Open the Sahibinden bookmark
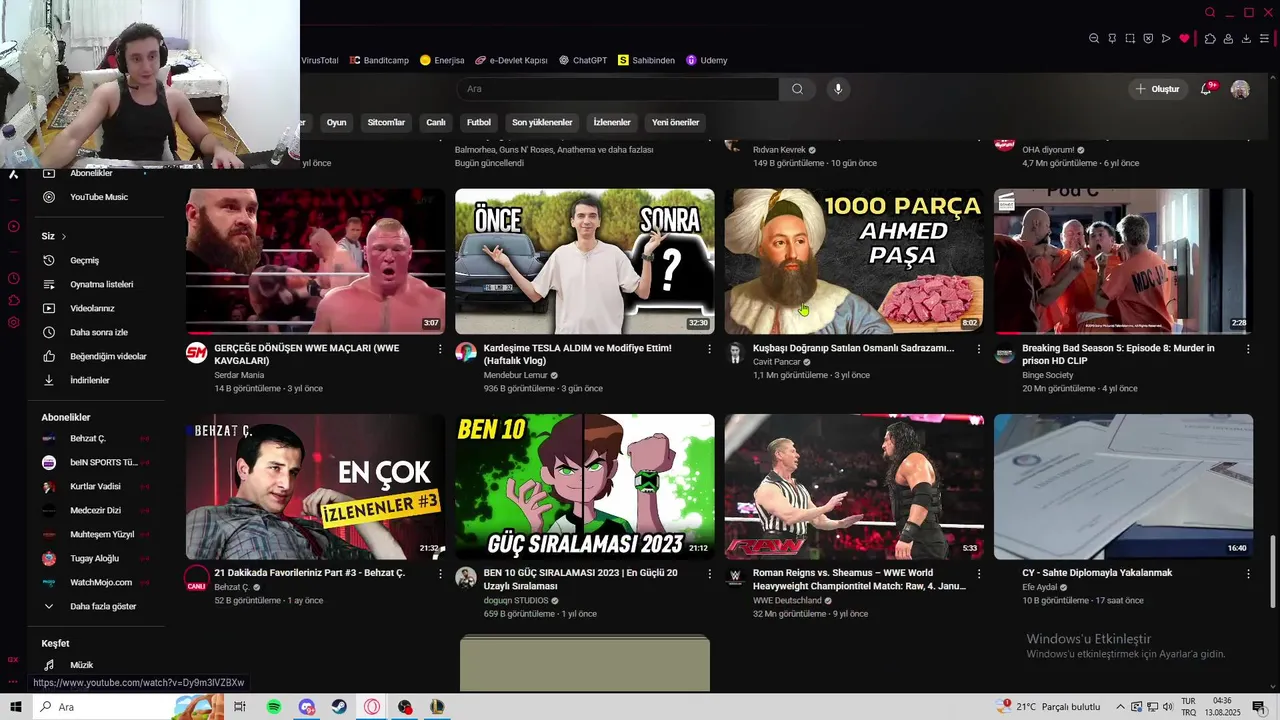The image size is (1280, 720). click(x=646, y=60)
